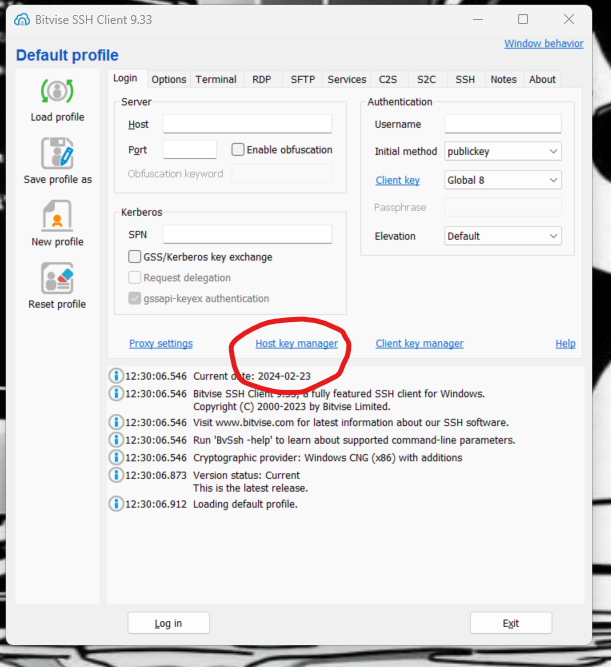Image resolution: width=611 pixels, height=667 pixels.
Task: Select the RDP tab
Action: point(262,80)
